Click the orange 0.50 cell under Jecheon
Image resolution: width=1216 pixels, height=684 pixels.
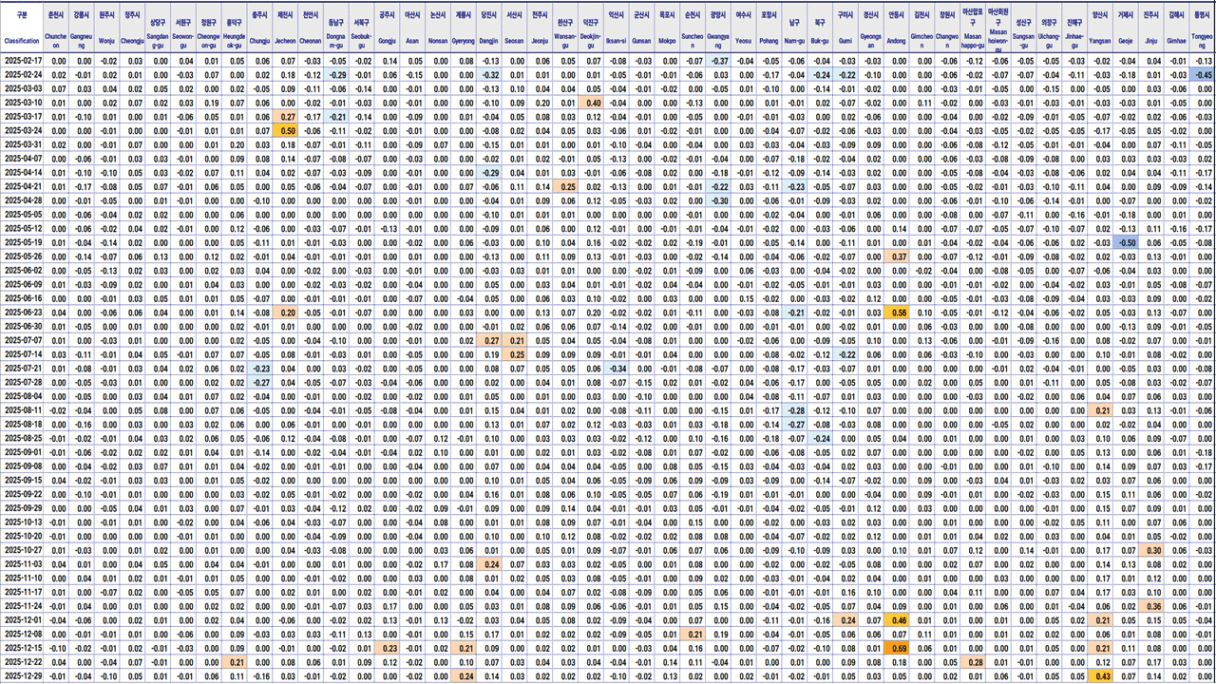[x=287, y=131]
